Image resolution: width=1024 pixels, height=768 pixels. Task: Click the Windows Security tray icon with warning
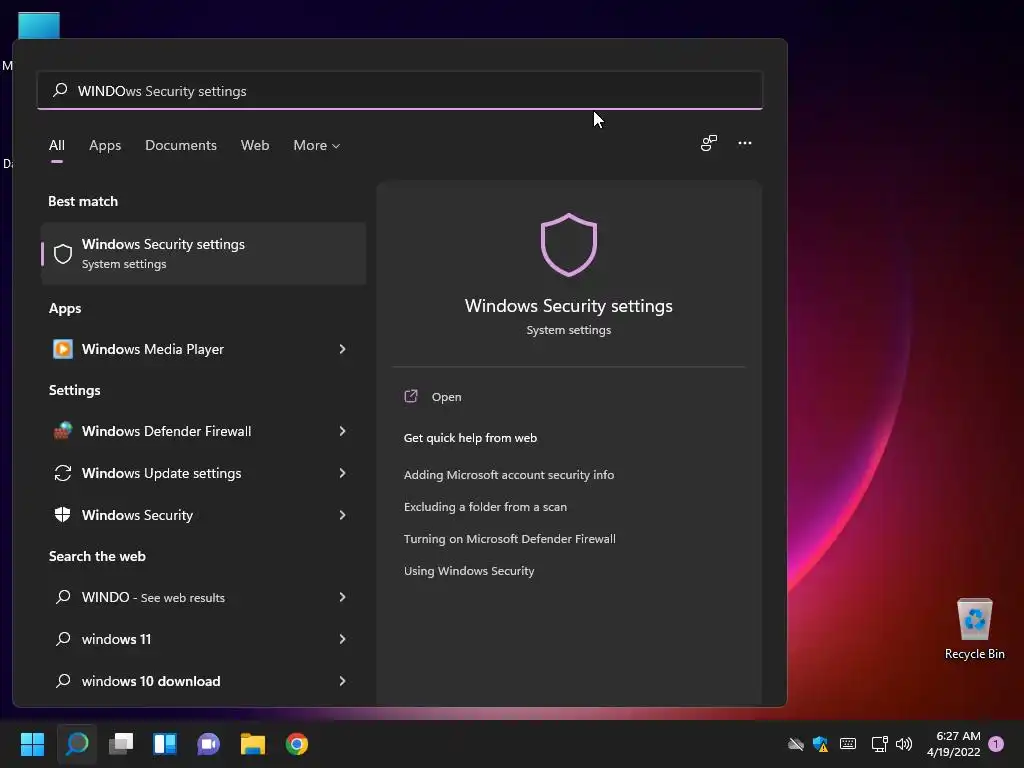click(x=821, y=744)
